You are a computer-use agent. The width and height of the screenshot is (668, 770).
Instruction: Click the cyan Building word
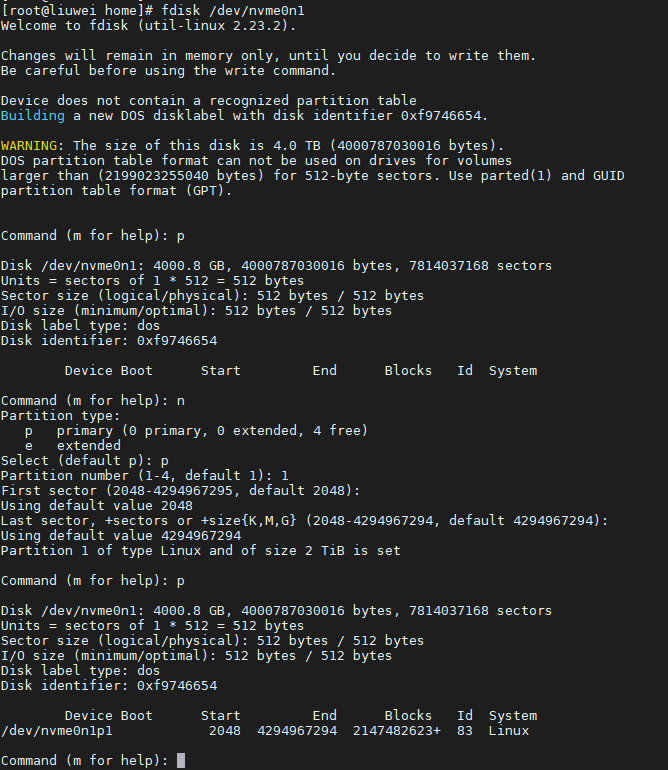click(x=33, y=116)
